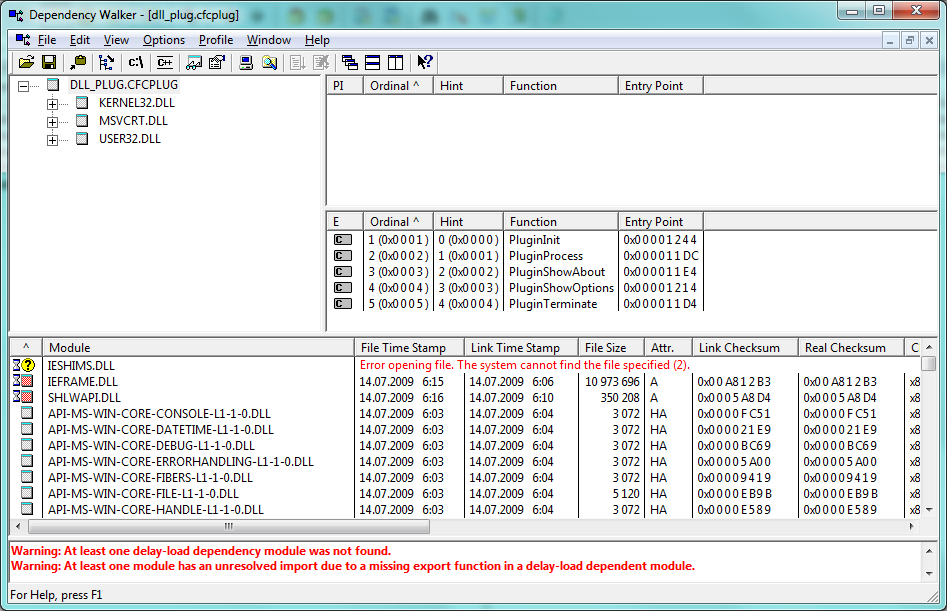Image resolution: width=947 pixels, height=611 pixels.
Task: Click the Open file toolbar icon
Action: pos(26,62)
